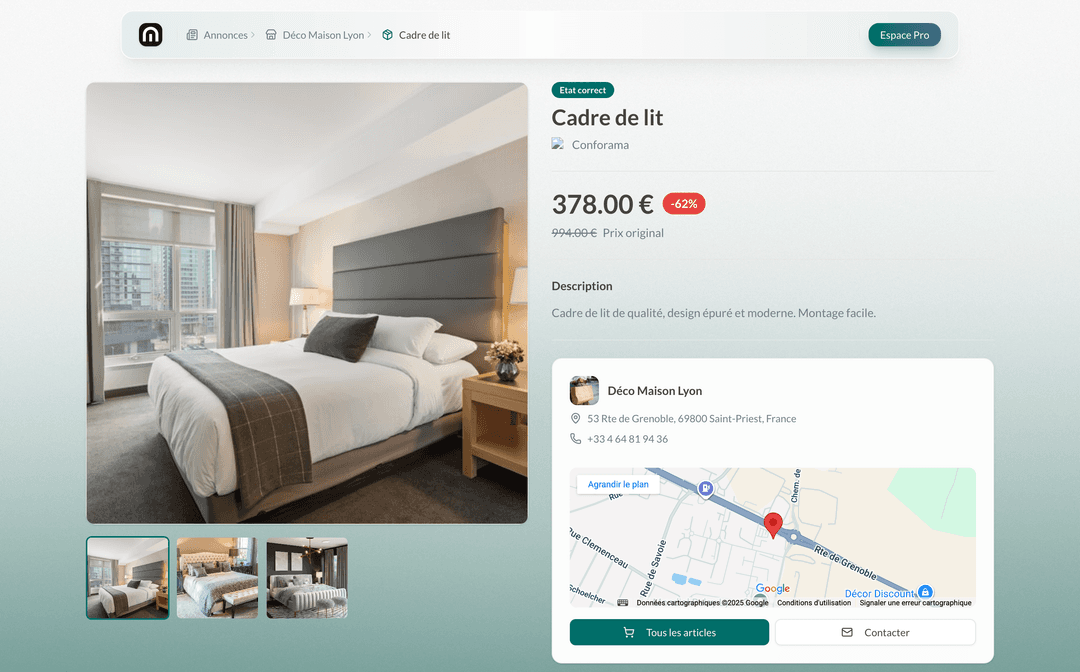Screen dimensions: 1080x672
Task: Click the location pin icon by address
Action: pos(576,418)
